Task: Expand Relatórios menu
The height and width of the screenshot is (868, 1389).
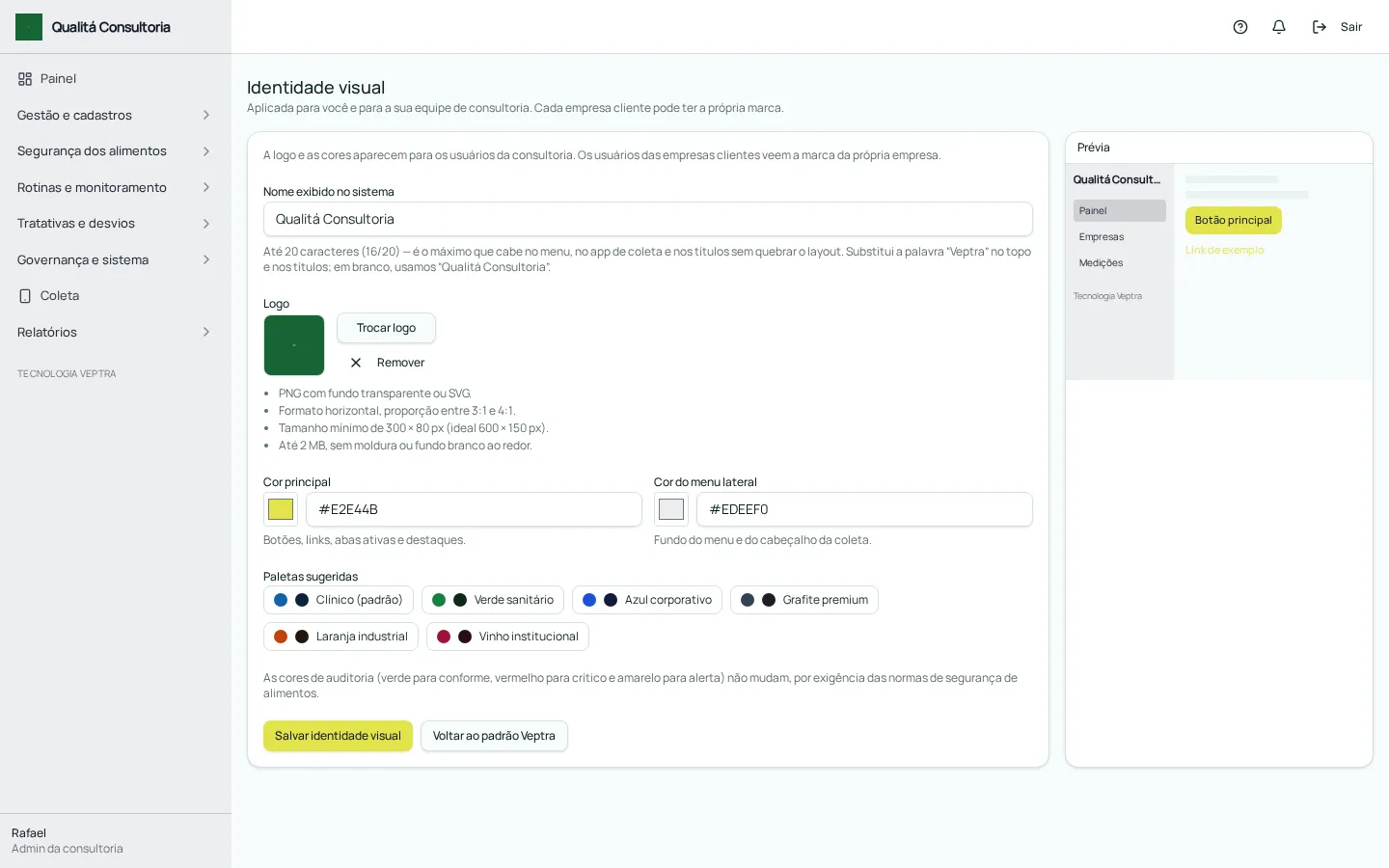Action: 116,333
